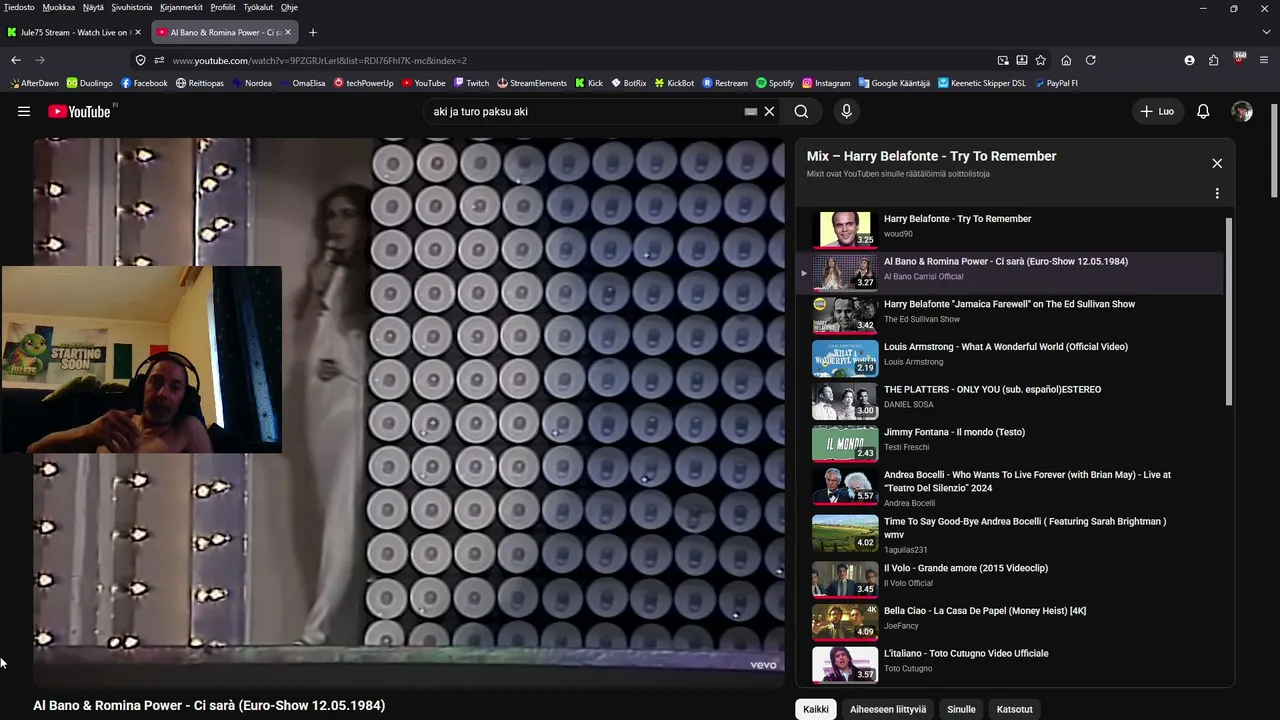Clear the YouTube search box text
Image resolution: width=1280 pixels, height=720 pixels.
tap(769, 112)
